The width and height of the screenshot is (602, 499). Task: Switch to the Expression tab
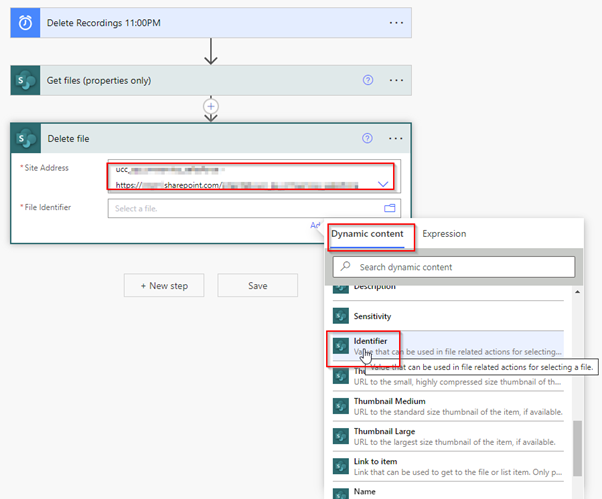[444, 234]
